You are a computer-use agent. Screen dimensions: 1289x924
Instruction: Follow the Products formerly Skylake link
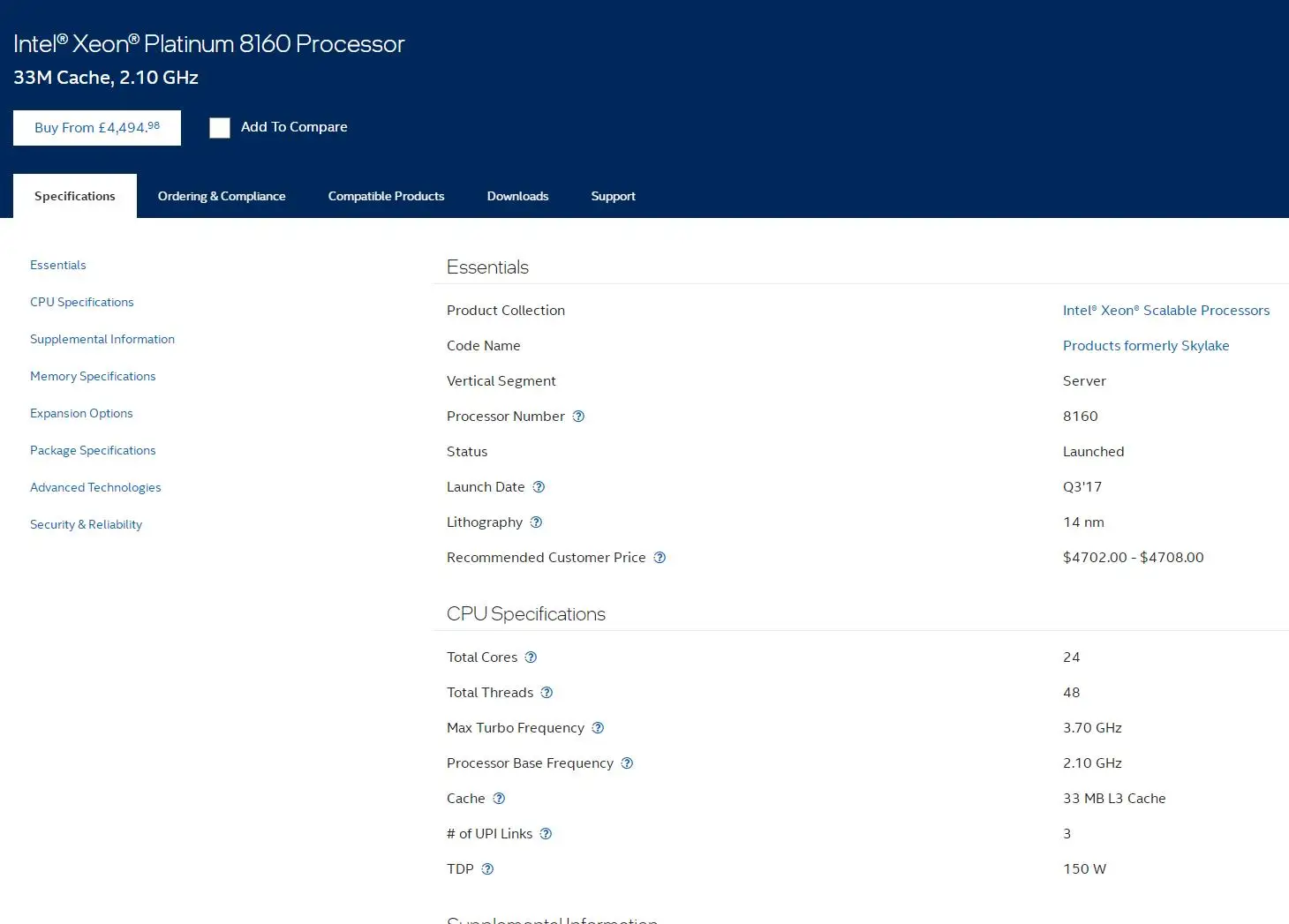click(1145, 346)
